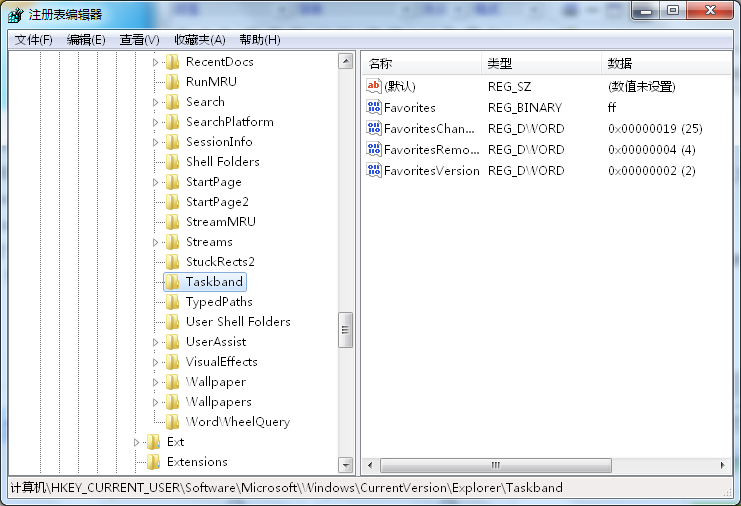
Task: Maximize the Registry Editor window
Action: coord(673,10)
